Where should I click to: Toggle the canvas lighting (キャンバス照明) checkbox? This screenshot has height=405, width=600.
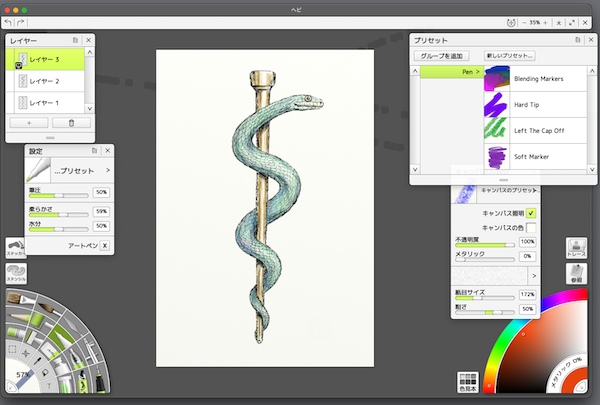(x=531, y=213)
